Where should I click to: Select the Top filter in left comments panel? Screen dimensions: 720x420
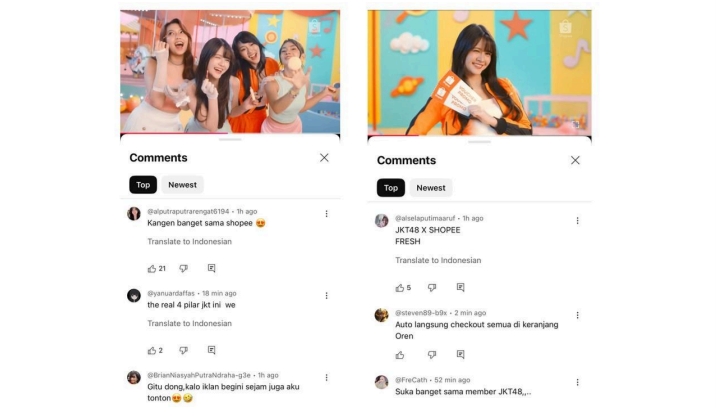tap(143, 185)
